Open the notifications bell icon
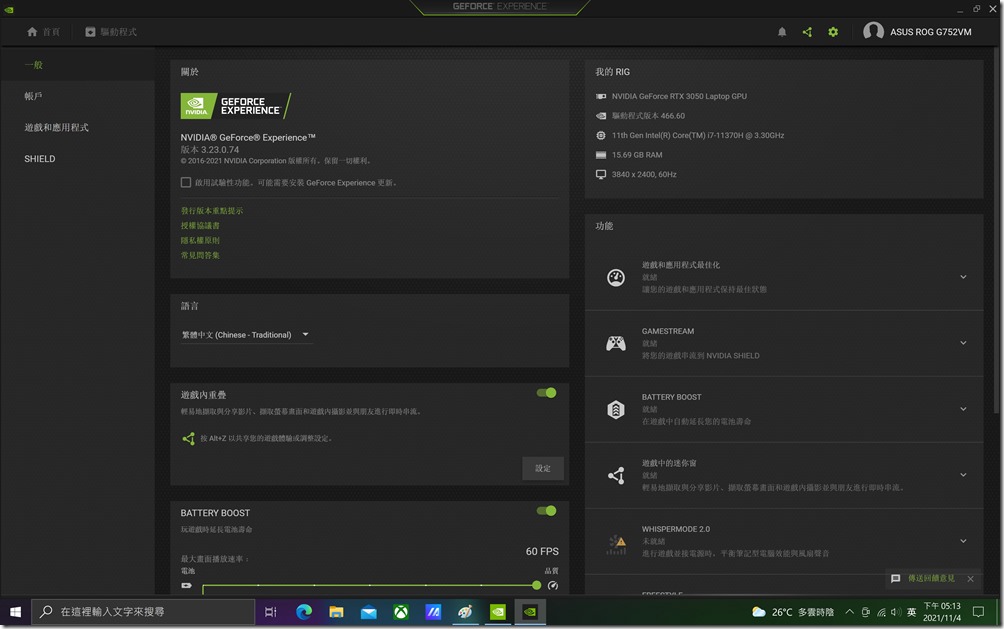This screenshot has width=1004, height=629. coord(782,31)
